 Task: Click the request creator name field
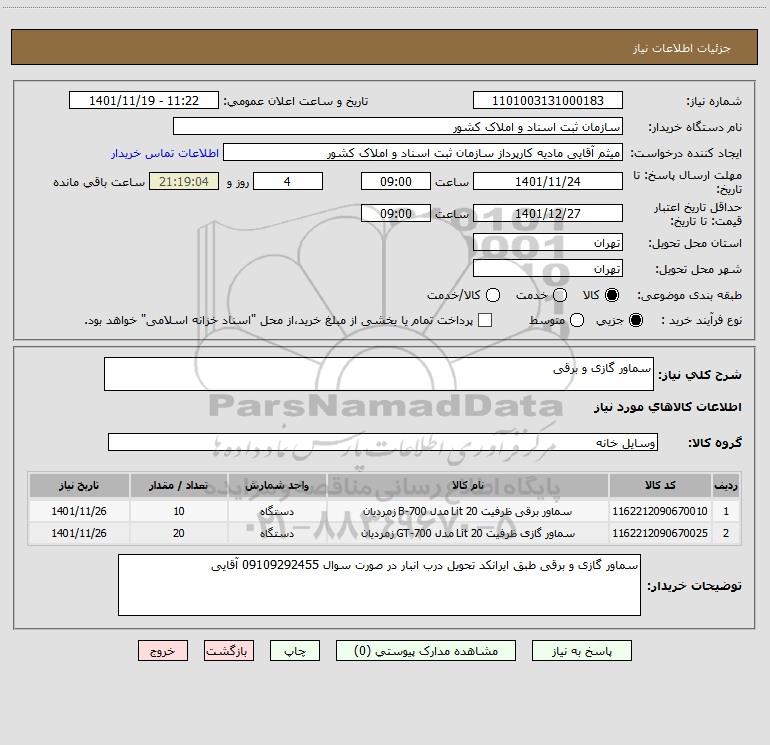[x=423, y=153]
